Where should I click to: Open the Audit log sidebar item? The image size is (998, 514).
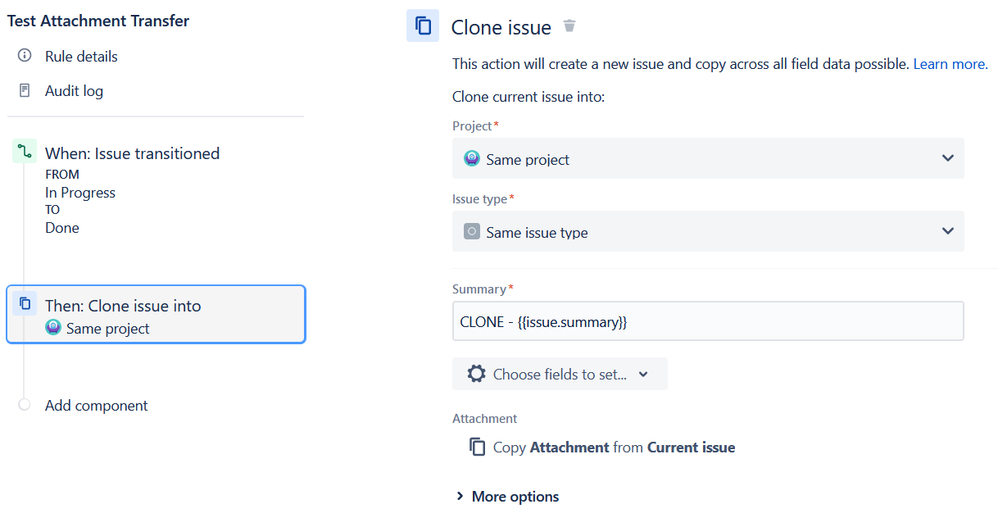pos(74,91)
